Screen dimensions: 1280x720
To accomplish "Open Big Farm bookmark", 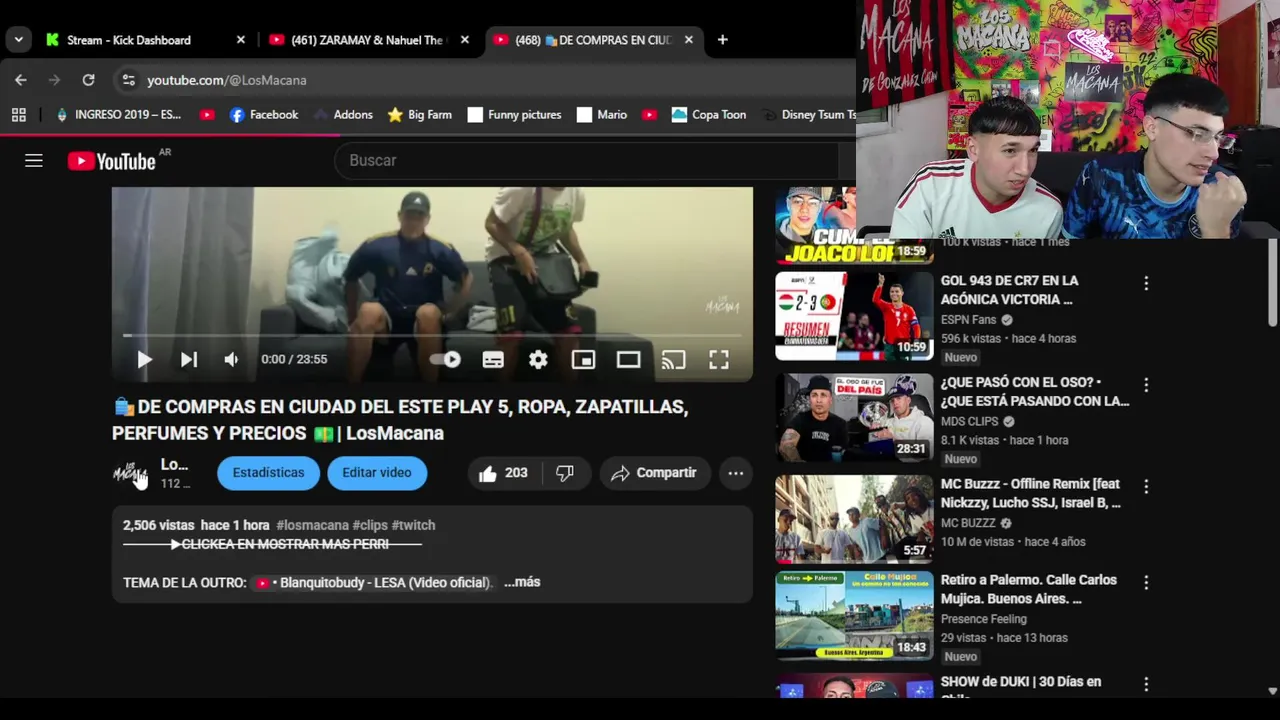I will [x=419, y=115].
